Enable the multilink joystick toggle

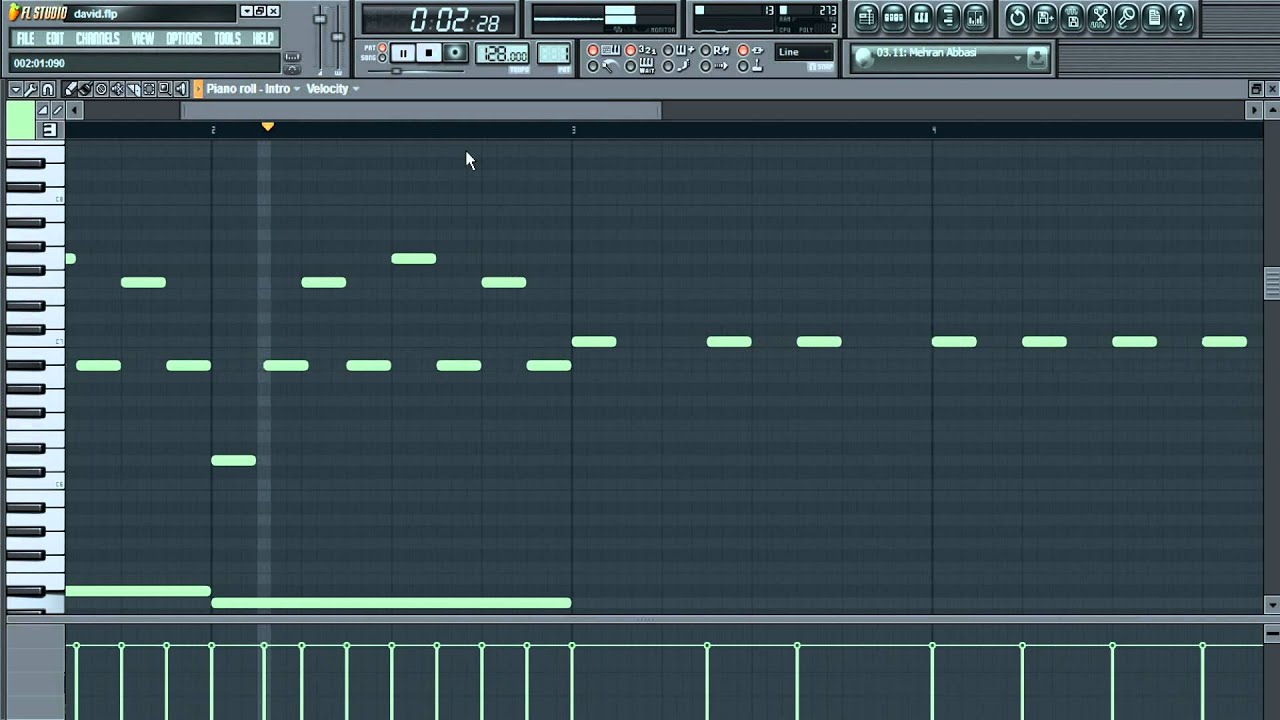pyautogui.click(x=752, y=66)
